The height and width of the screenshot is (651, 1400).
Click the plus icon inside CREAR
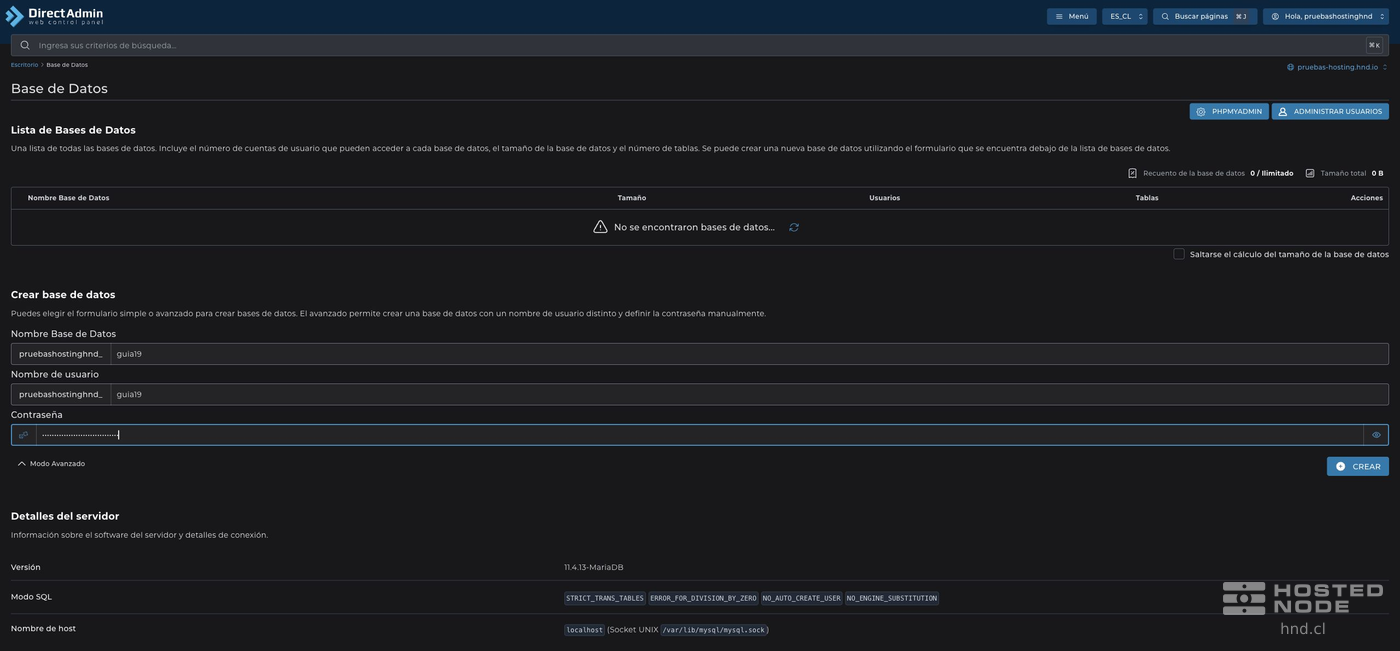[x=1341, y=466]
